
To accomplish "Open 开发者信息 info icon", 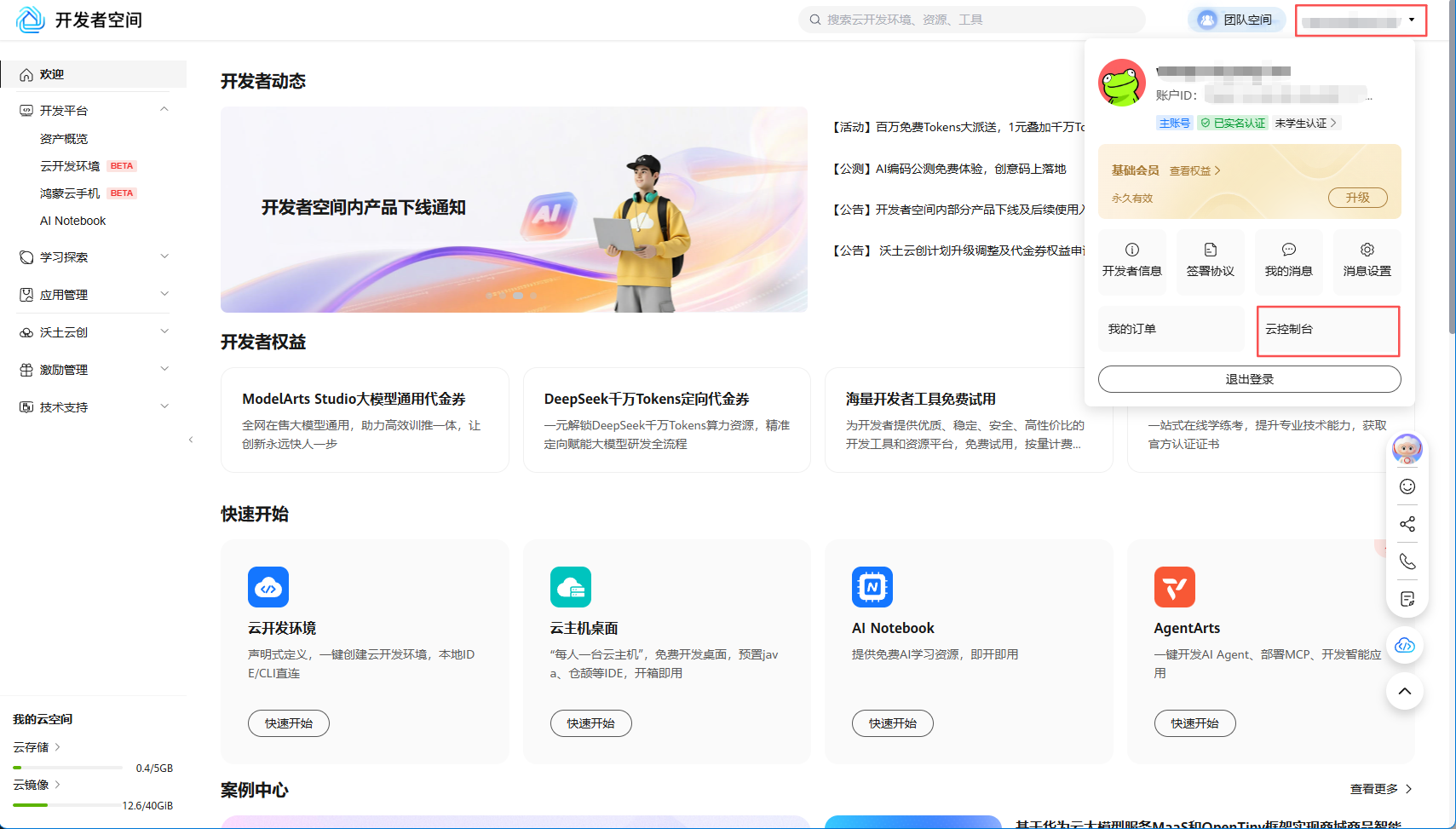I will (x=1132, y=250).
